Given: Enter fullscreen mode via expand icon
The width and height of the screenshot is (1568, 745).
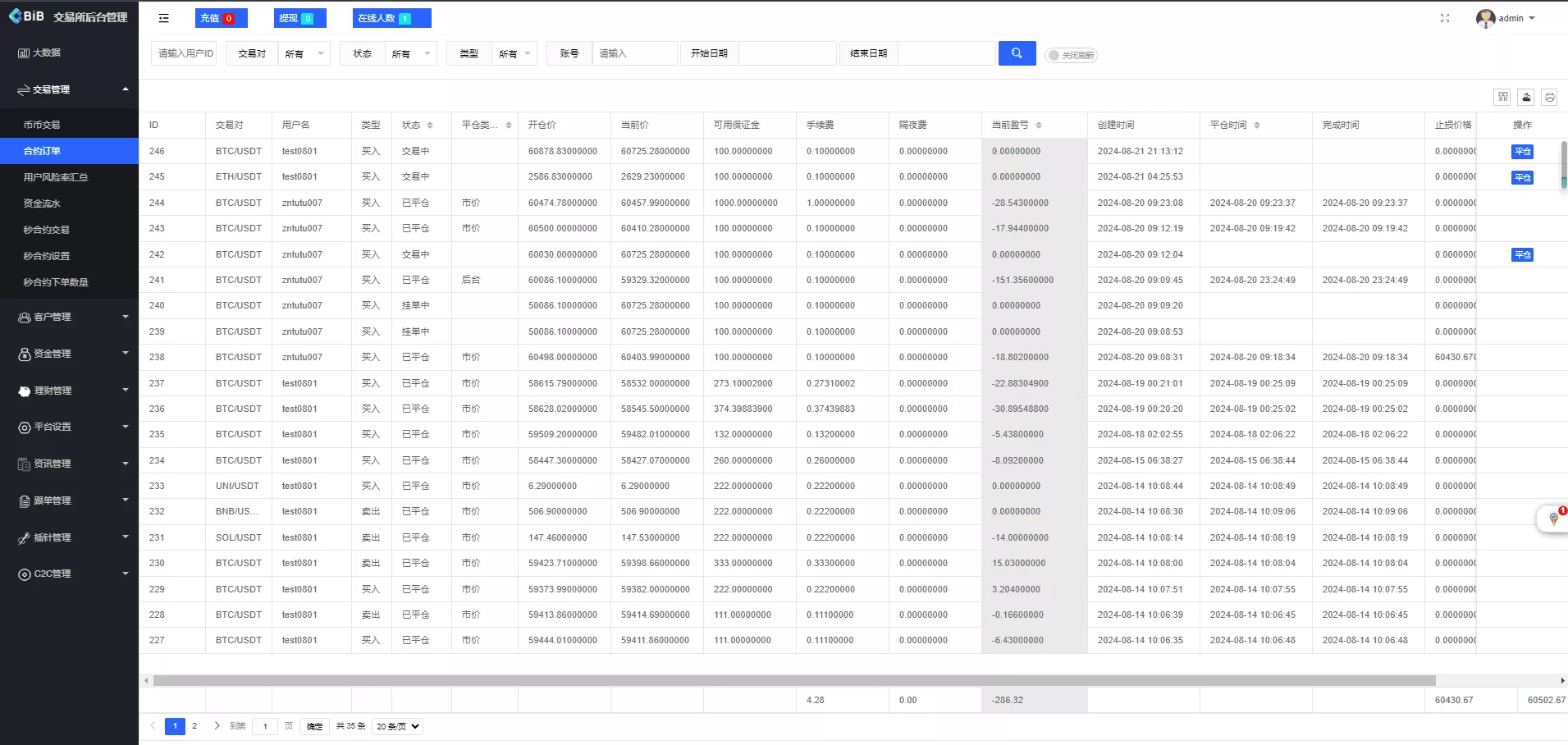Looking at the screenshot, I should pyautogui.click(x=1444, y=18).
